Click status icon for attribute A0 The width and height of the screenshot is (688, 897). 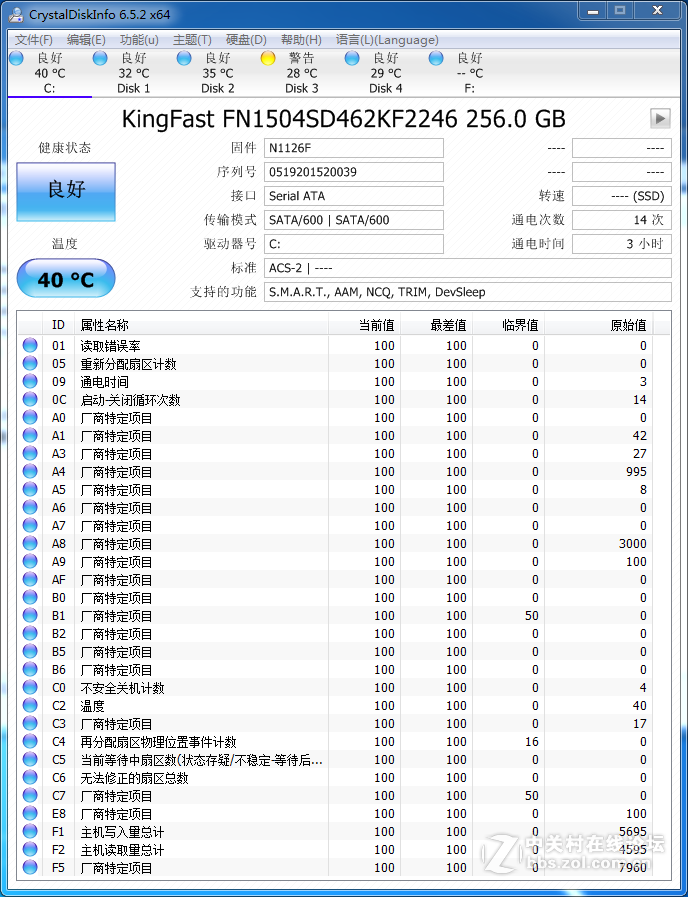(30, 417)
